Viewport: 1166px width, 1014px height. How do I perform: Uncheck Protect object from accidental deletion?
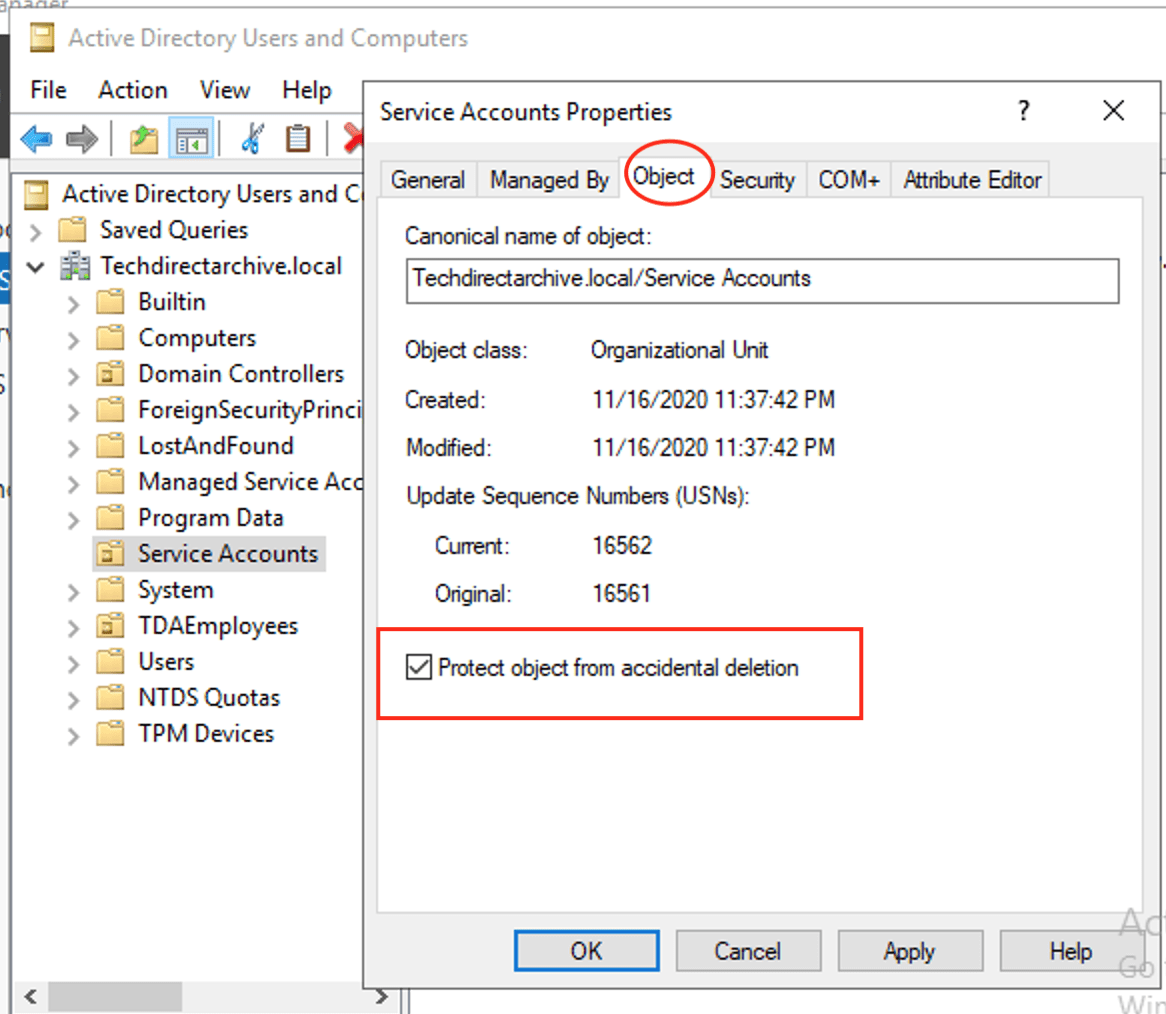coord(418,668)
